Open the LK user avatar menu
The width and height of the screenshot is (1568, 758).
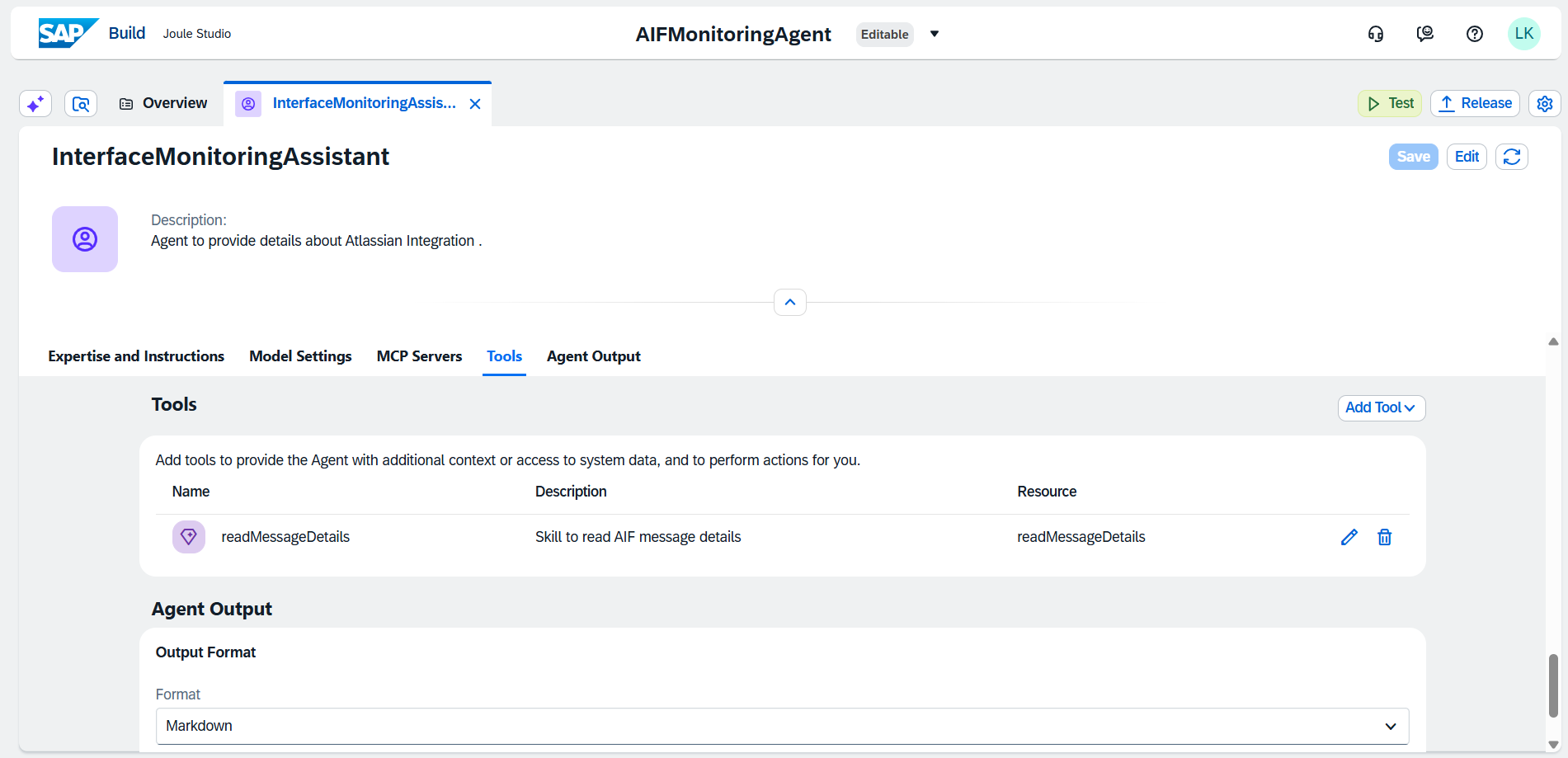click(1524, 34)
